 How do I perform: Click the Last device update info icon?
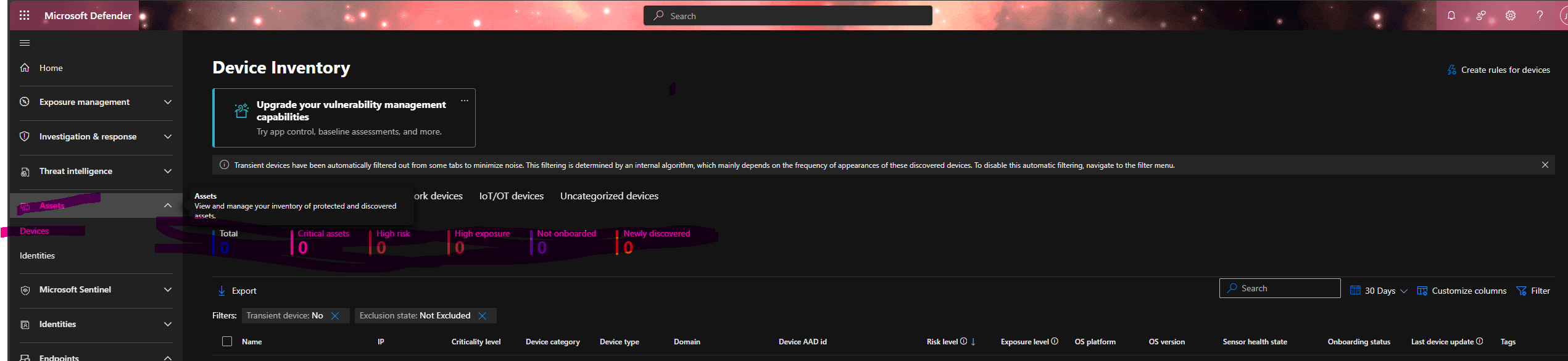pos(1479,341)
